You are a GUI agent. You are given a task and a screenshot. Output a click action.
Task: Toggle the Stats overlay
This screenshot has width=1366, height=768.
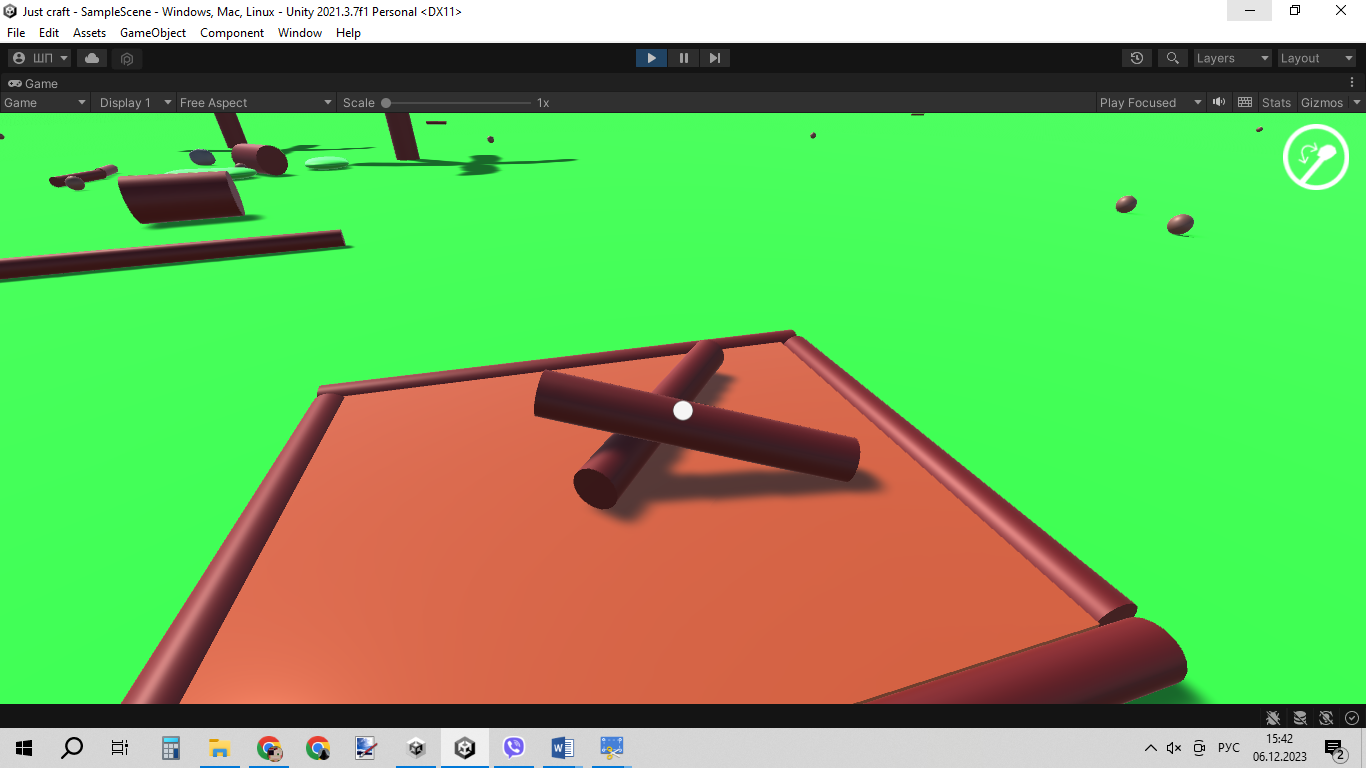1276,102
